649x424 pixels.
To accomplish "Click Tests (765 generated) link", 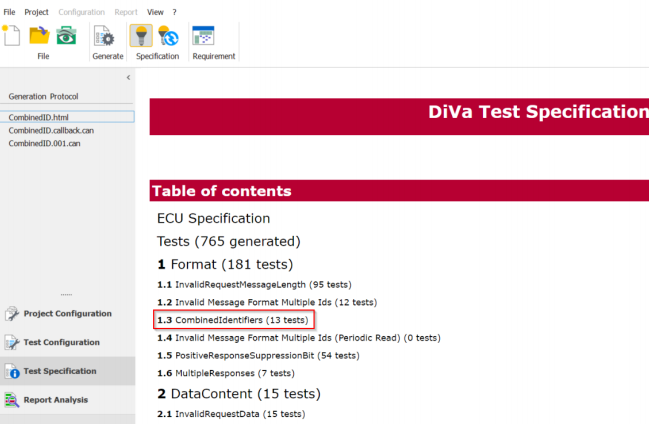I will click(228, 241).
